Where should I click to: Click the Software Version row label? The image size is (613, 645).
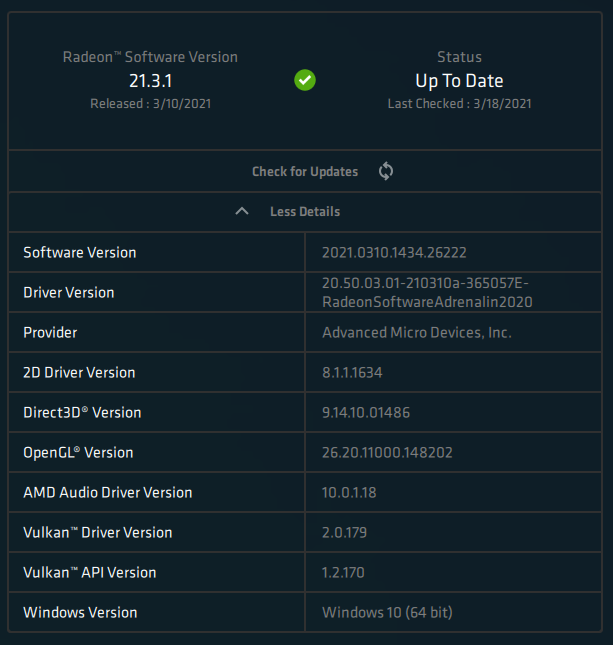[x=80, y=253]
